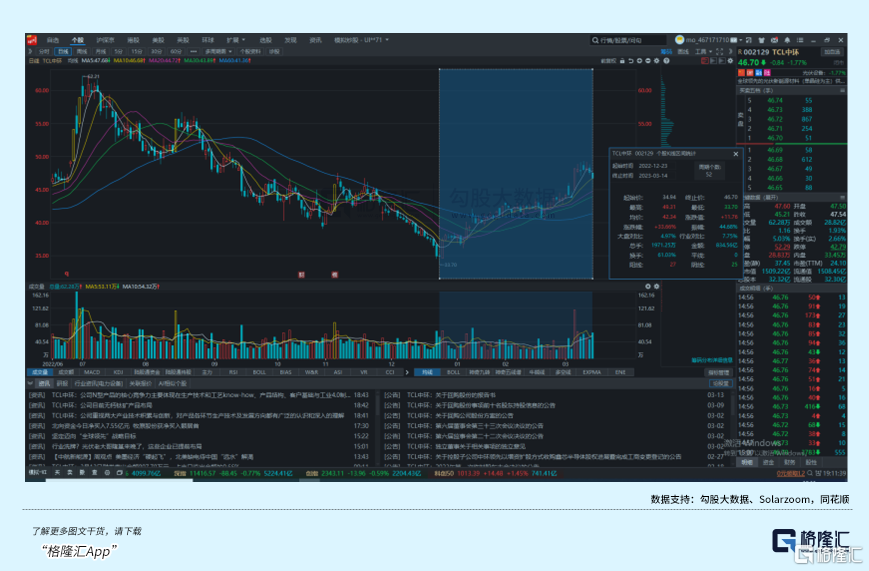Open main chart settings gear near 前复权
Viewport: 869px width, 571px height.
click(657, 61)
